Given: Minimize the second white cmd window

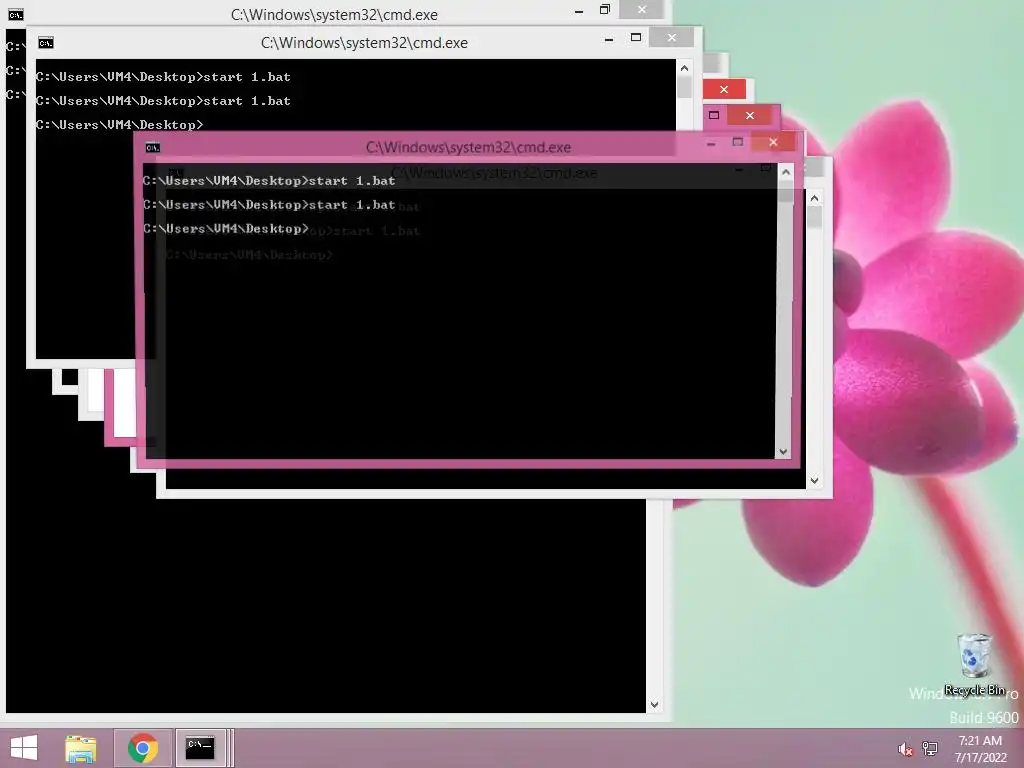Looking at the screenshot, I should tap(609, 39).
